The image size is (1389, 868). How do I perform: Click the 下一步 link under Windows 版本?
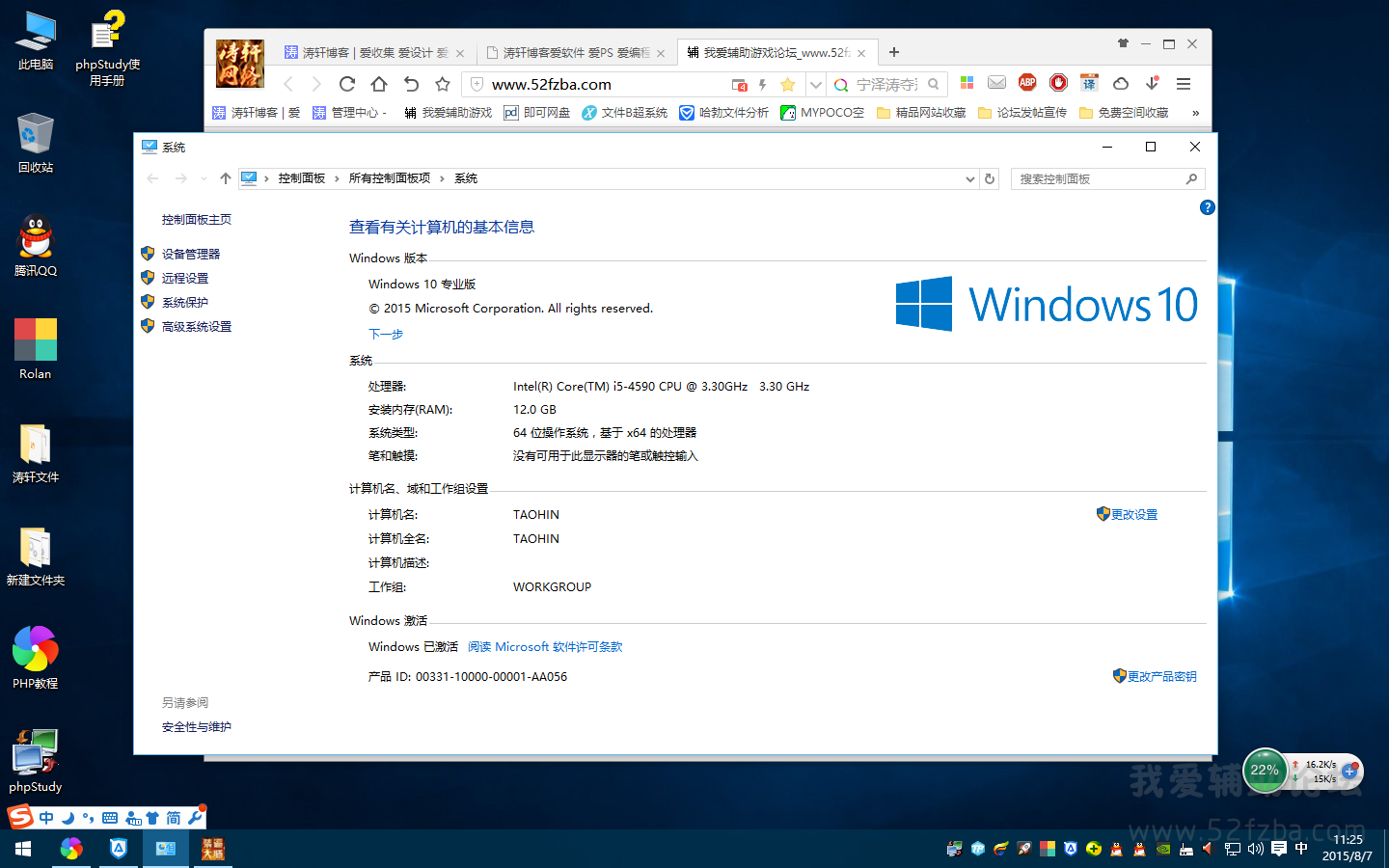(x=386, y=334)
